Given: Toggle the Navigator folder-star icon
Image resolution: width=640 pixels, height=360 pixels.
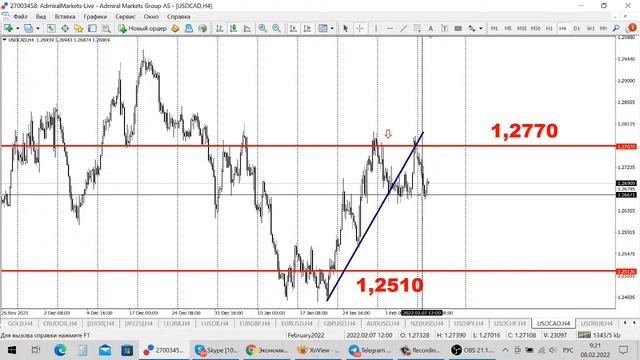Looking at the screenshot, I should pyautogui.click(x=78, y=28).
